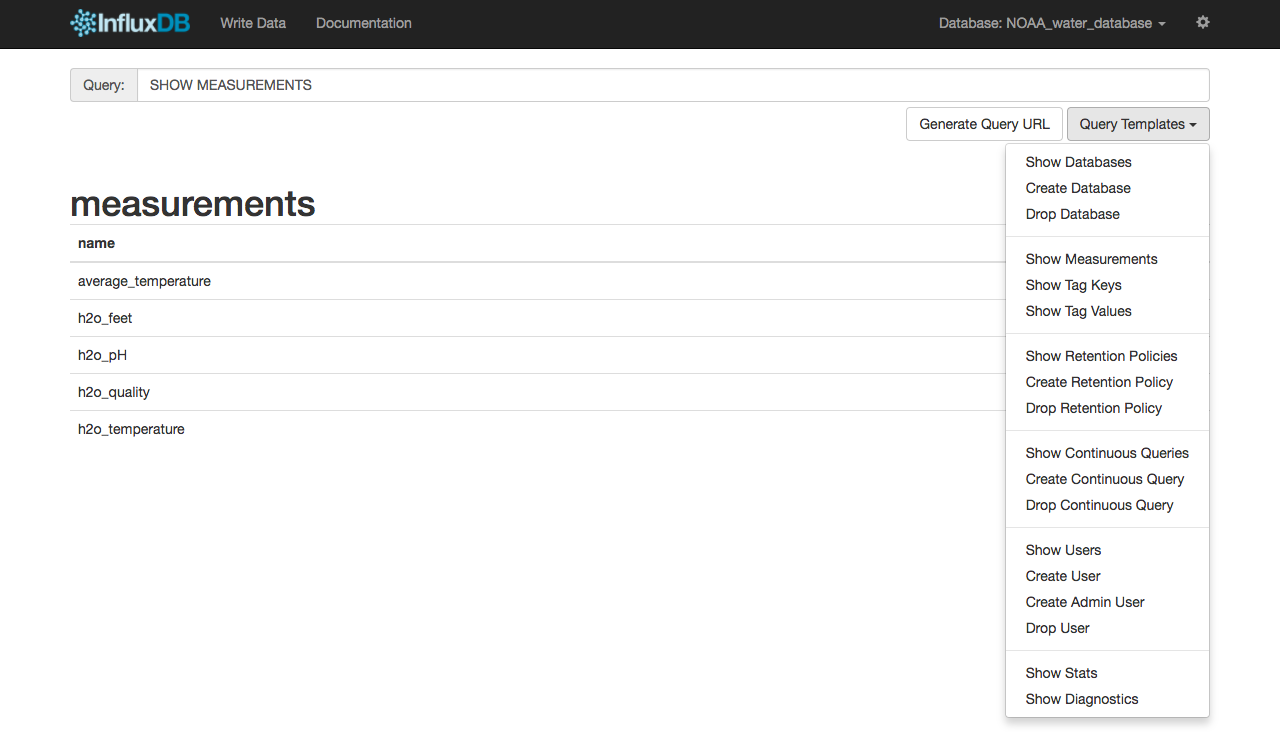
Task: Choose Show Tag Keys template
Action: (1073, 285)
